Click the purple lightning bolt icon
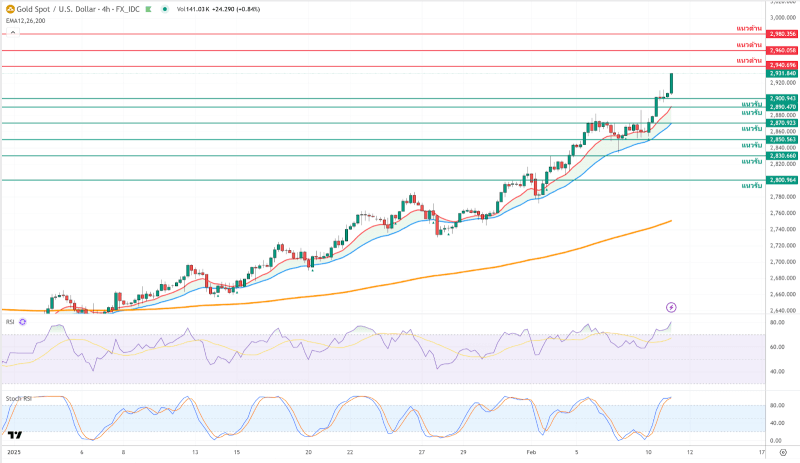This screenshot has width=800, height=463. 671,306
